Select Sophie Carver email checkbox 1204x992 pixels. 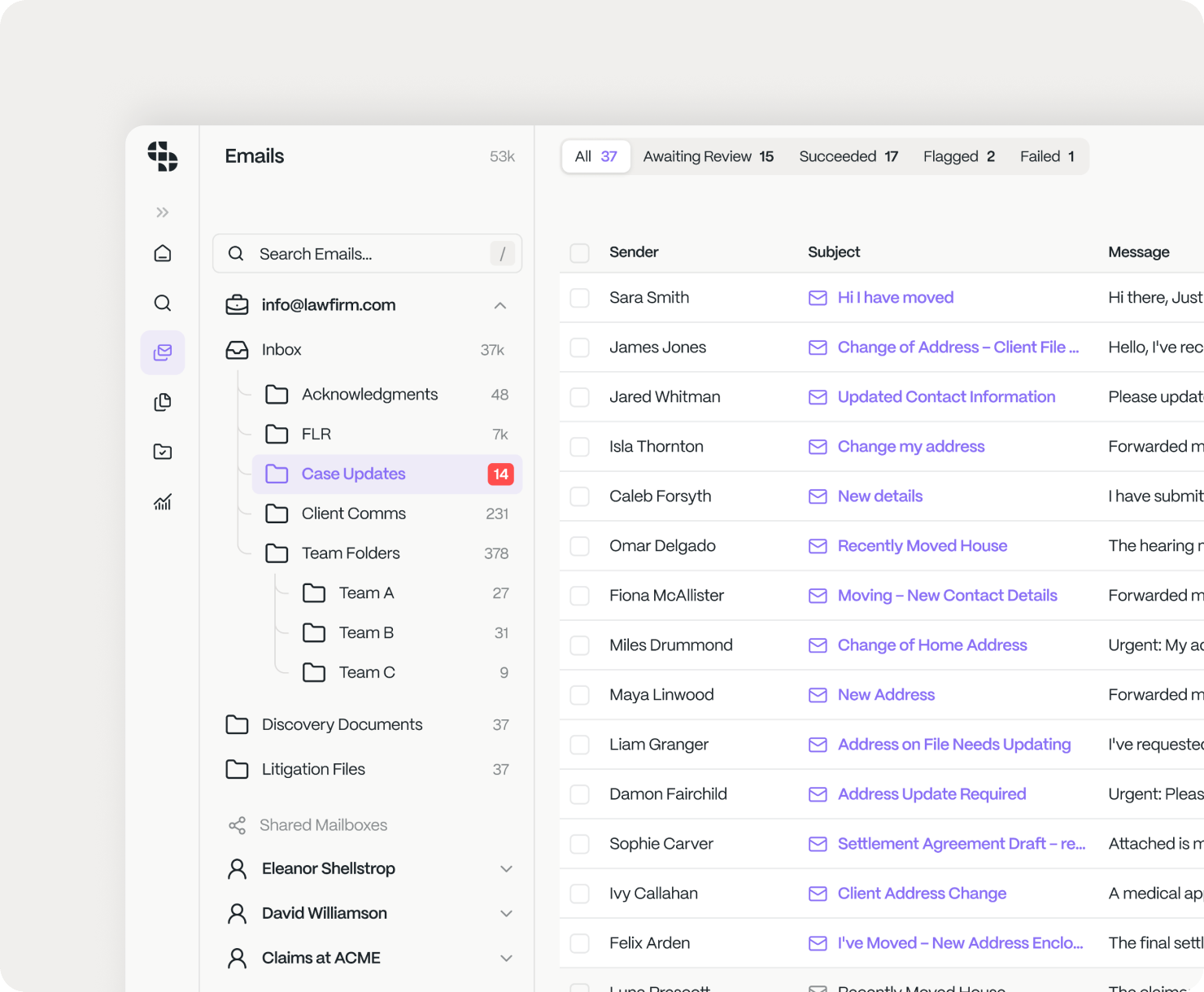[x=579, y=844]
